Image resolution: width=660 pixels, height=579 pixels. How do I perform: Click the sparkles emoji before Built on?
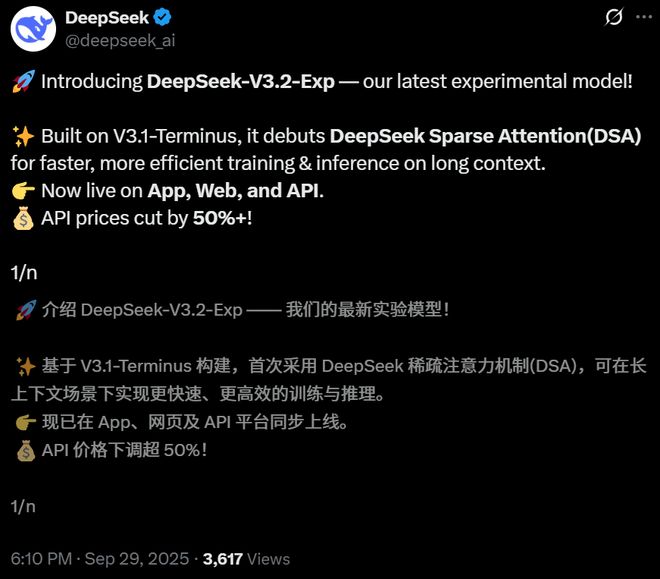click(23, 136)
